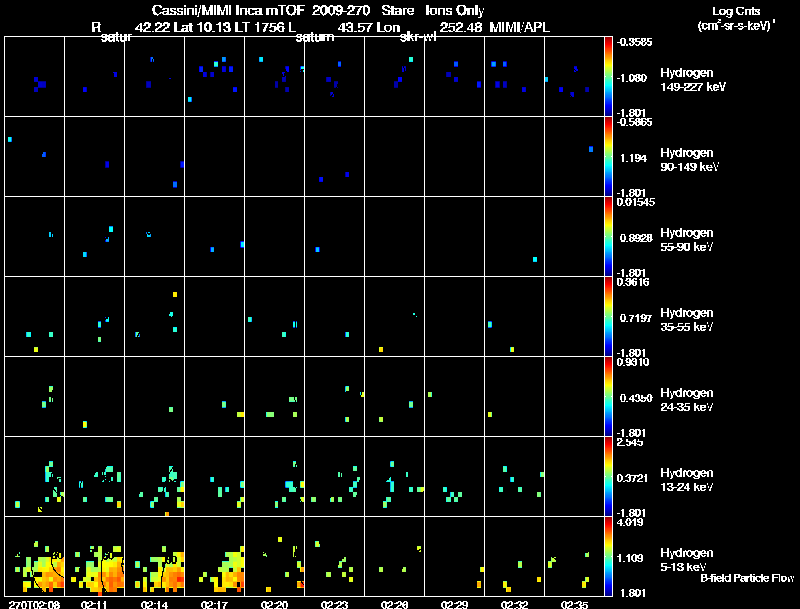The height and width of the screenshot is (609, 800).
Task: Click the 'MIMI/APL' text in header
Action: tap(519, 27)
